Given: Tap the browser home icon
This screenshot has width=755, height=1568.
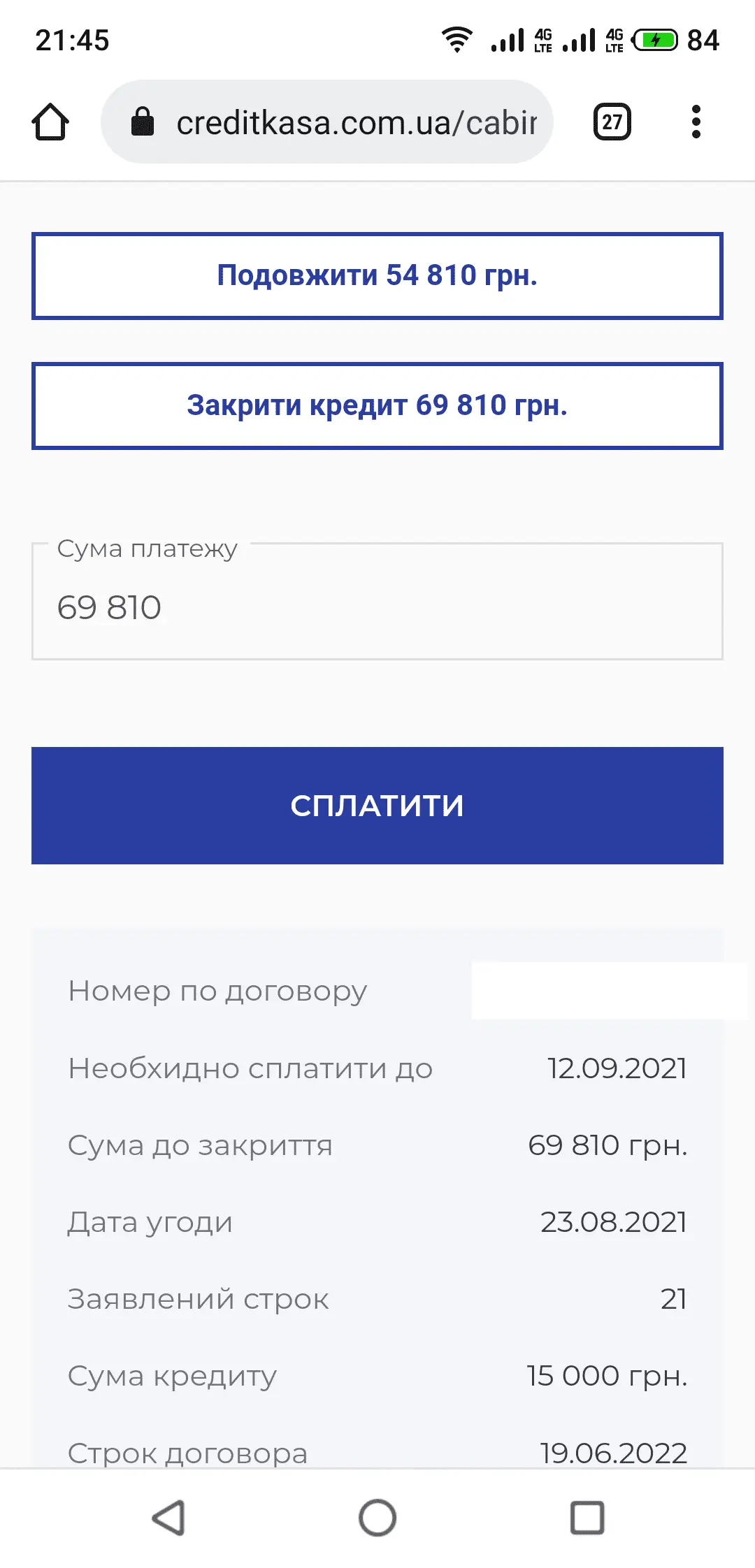Looking at the screenshot, I should 50,122.
